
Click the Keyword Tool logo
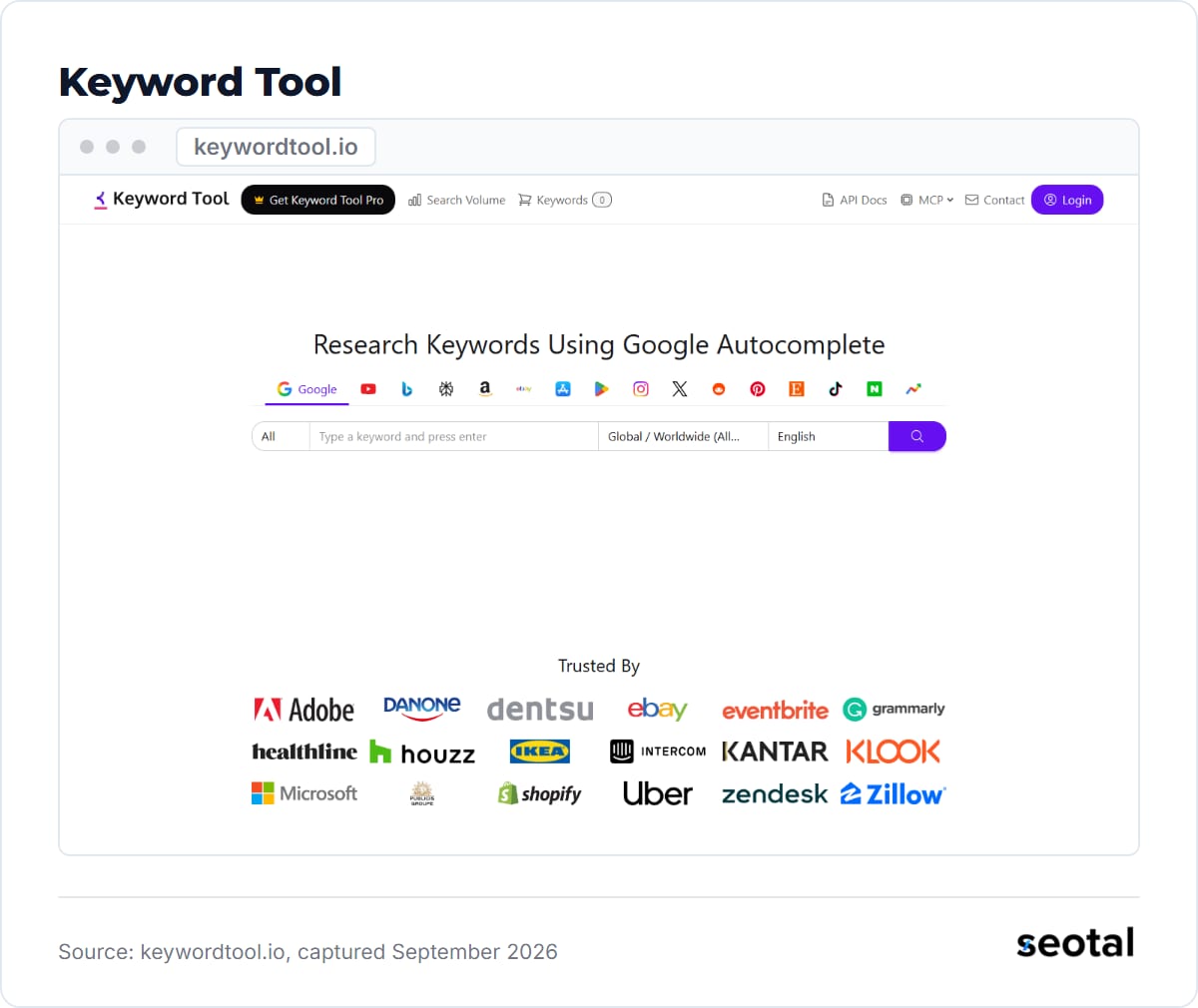[162, 200]
